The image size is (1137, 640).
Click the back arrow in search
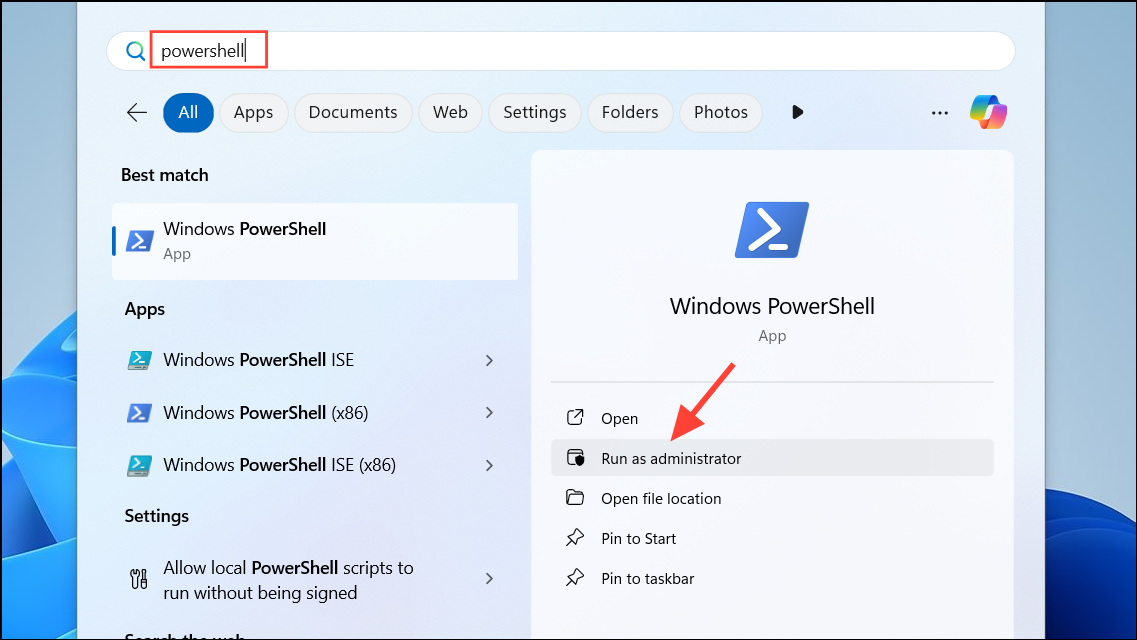tap(136, 112)
